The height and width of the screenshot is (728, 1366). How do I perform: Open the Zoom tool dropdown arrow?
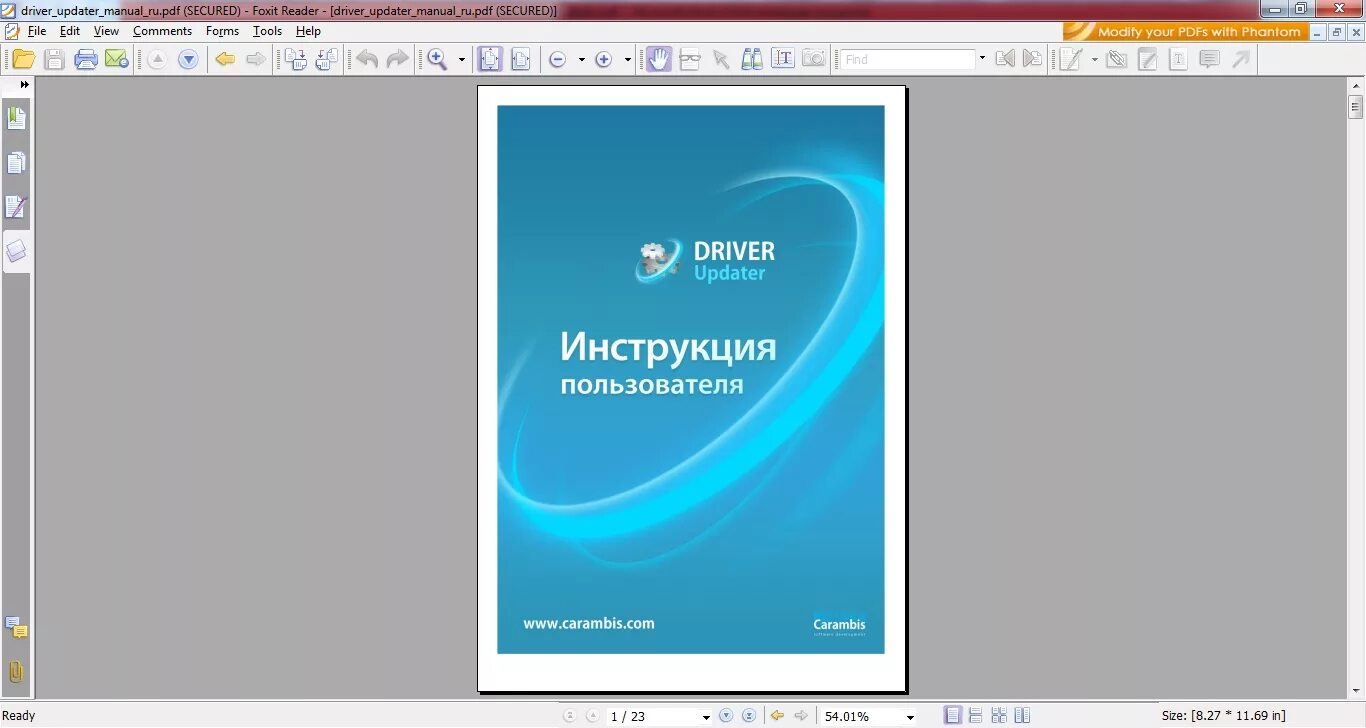click(x=462, y=59)
